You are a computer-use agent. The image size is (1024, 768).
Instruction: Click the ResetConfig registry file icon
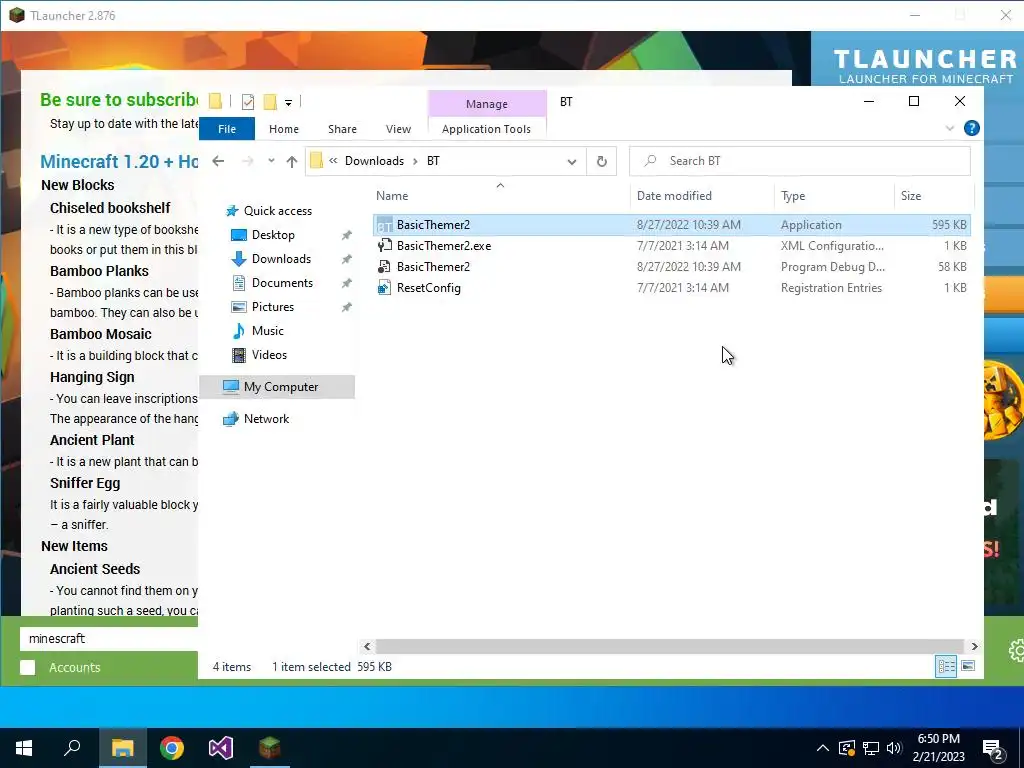click(x=385, y=287)
